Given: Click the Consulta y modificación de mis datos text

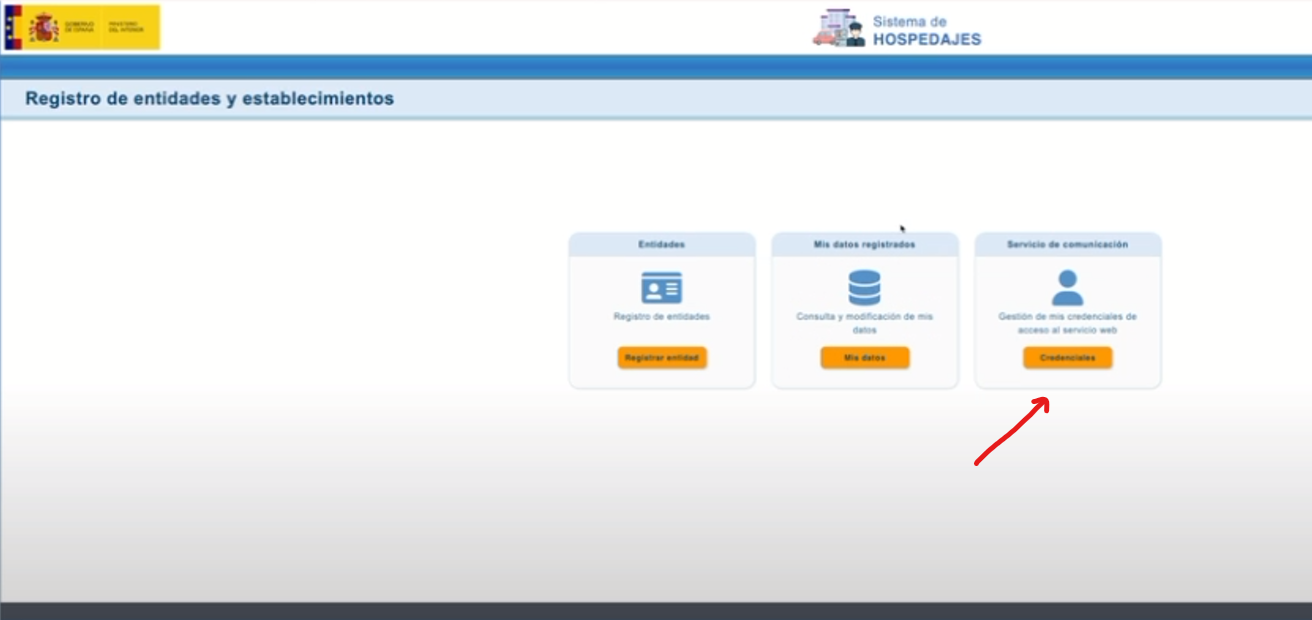Looking at the screenshot, I should (x=865, y=322).
